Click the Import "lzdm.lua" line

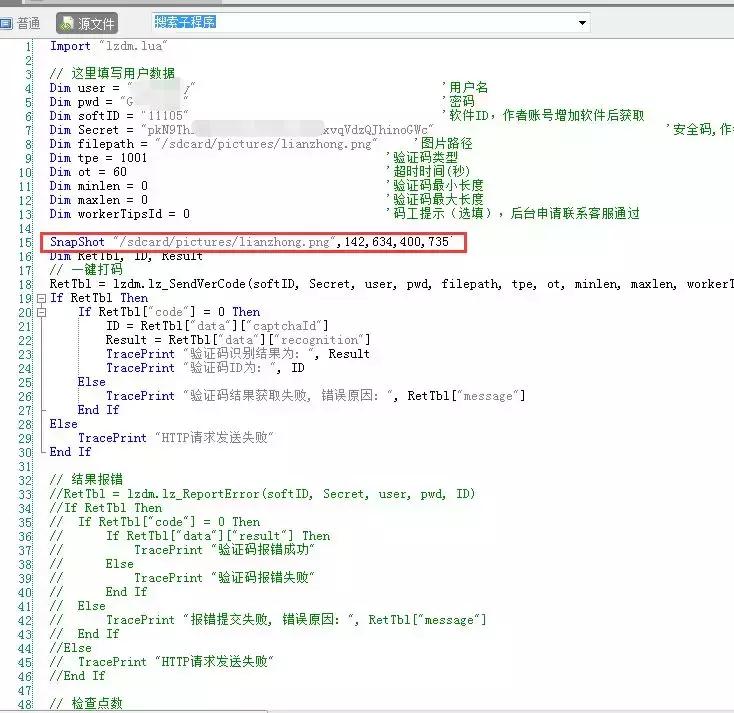[x=109, y=46]
